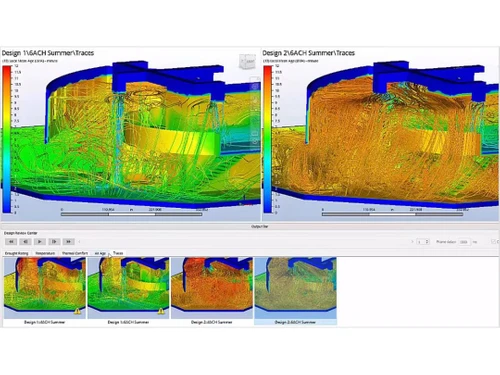Click the Design 1\6ACH Summer\Traces title
500x375 pixels.
click(x=48, y=53)
